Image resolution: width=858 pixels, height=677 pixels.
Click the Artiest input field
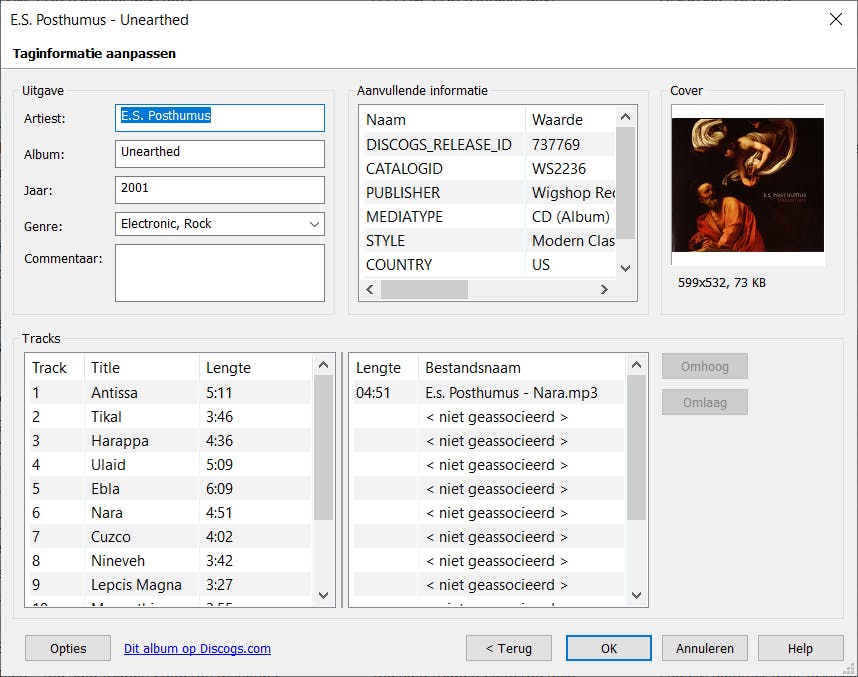219,118
